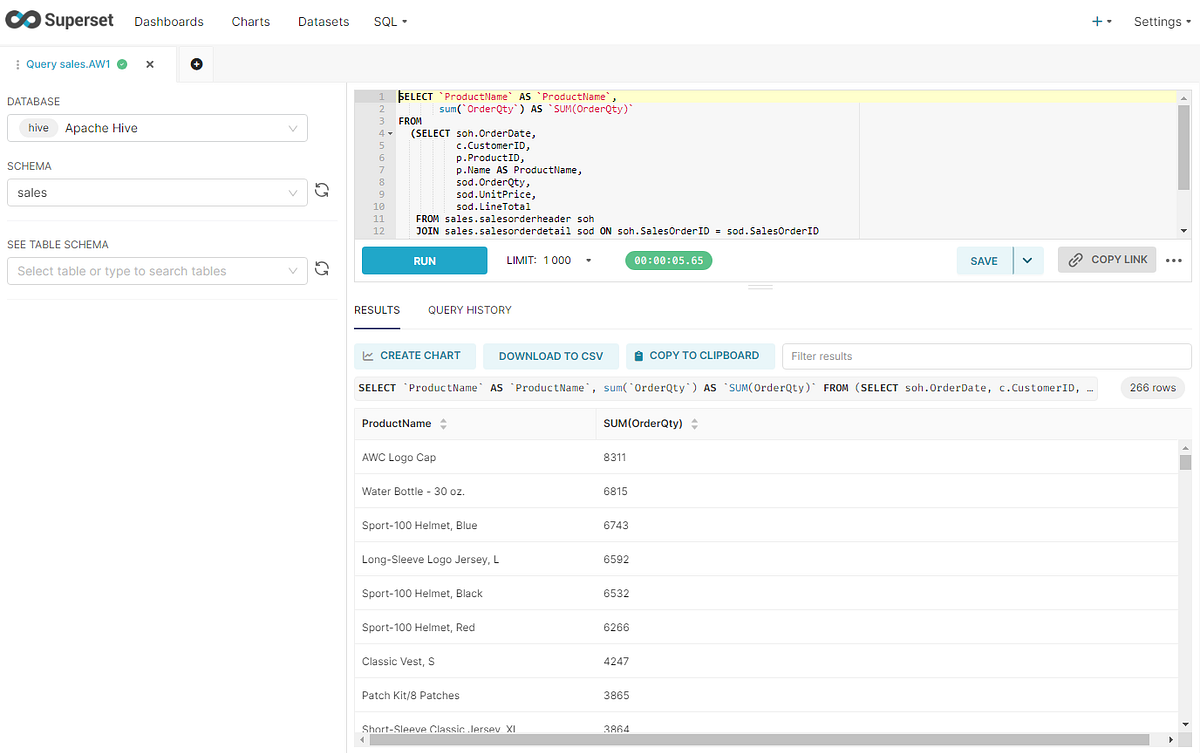1200x753 pixels.
Task: Switch to the QUERY HISTORY tab
Action: click(469, 310)
